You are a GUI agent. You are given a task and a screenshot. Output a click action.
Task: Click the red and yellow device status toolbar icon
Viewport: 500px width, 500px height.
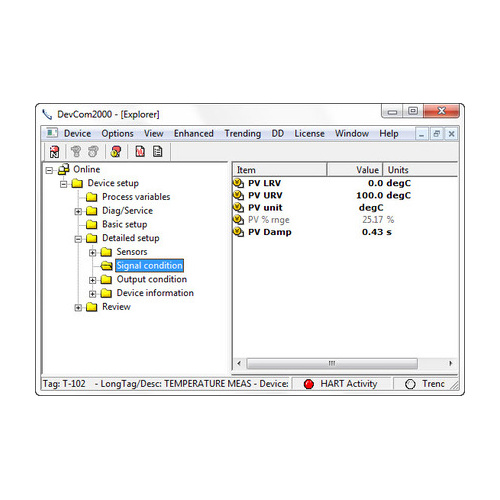click(x=116, y=152)
